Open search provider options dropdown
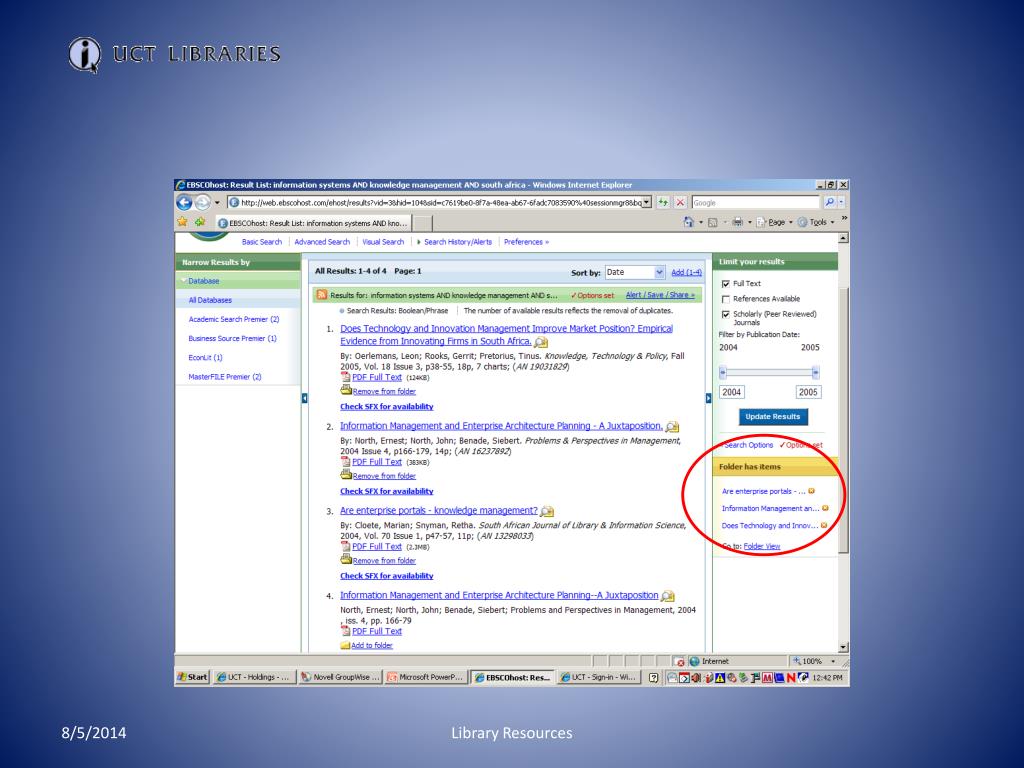Viewport: 1024px width, 768px height. tap(841, 202)
